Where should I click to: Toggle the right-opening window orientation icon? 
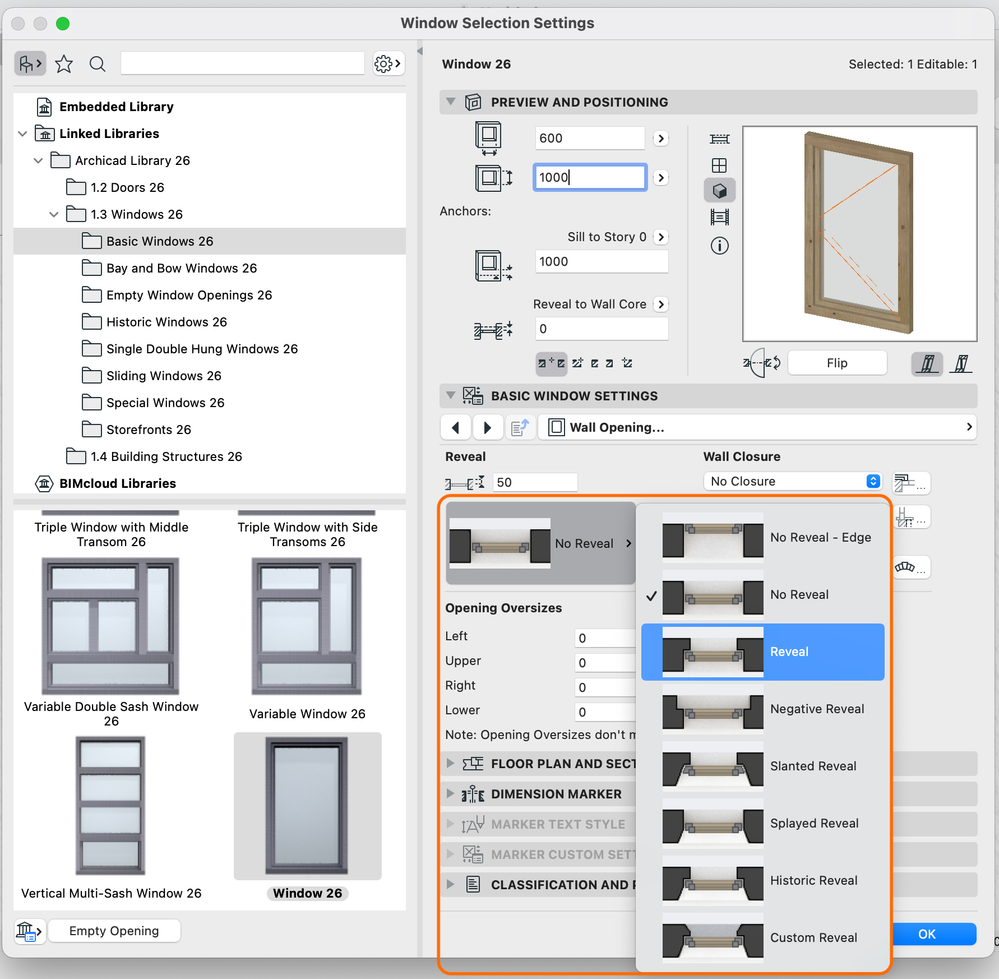coord(962,362)
